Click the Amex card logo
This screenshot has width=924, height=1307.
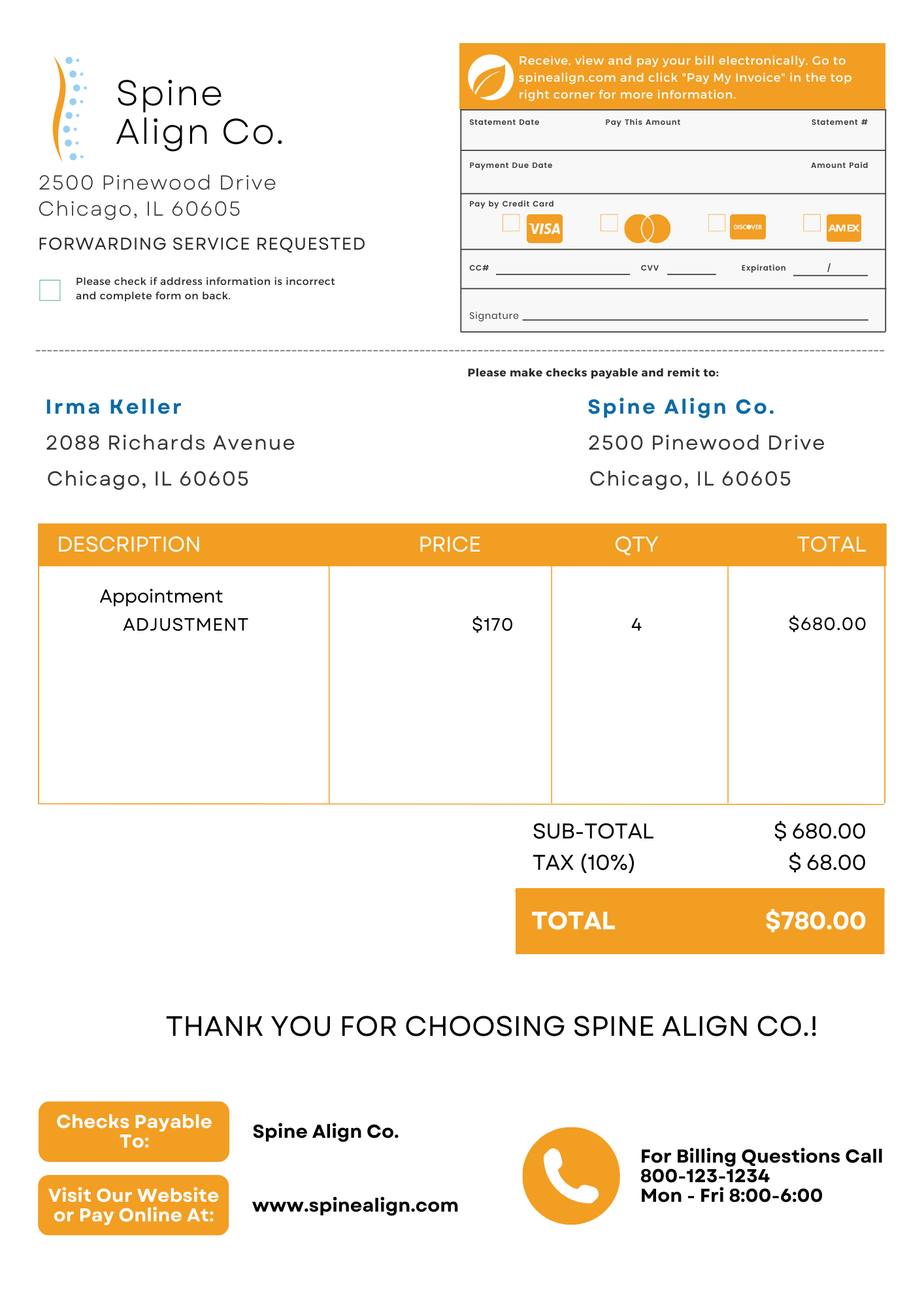click(x=844, y=228)
